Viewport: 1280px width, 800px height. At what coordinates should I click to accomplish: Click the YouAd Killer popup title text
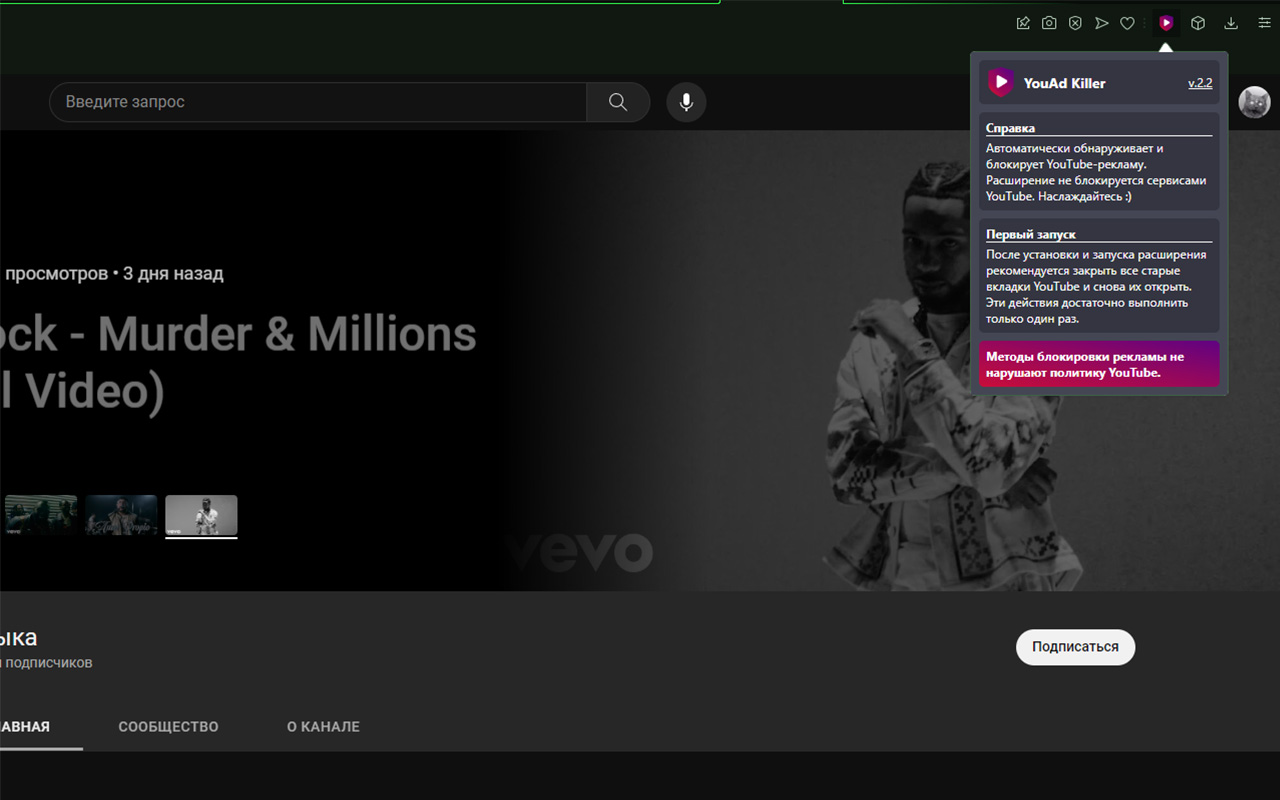(x=1064, y=84)
